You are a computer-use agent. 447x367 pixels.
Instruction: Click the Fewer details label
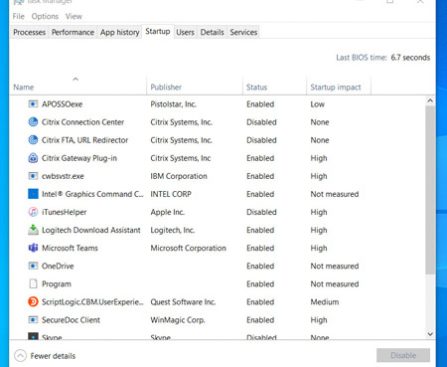click(53, 356)
